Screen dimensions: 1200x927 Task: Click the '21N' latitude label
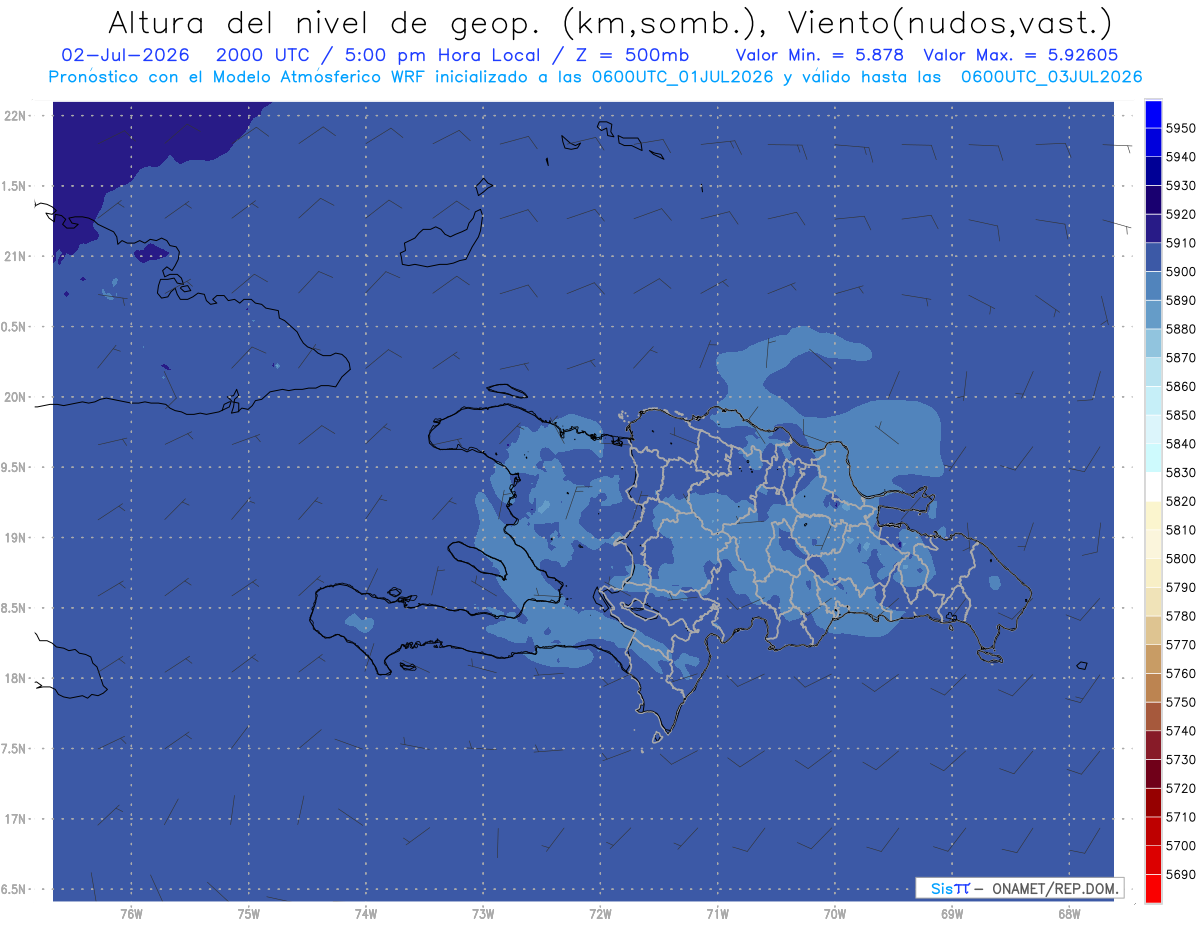point(15,257)
